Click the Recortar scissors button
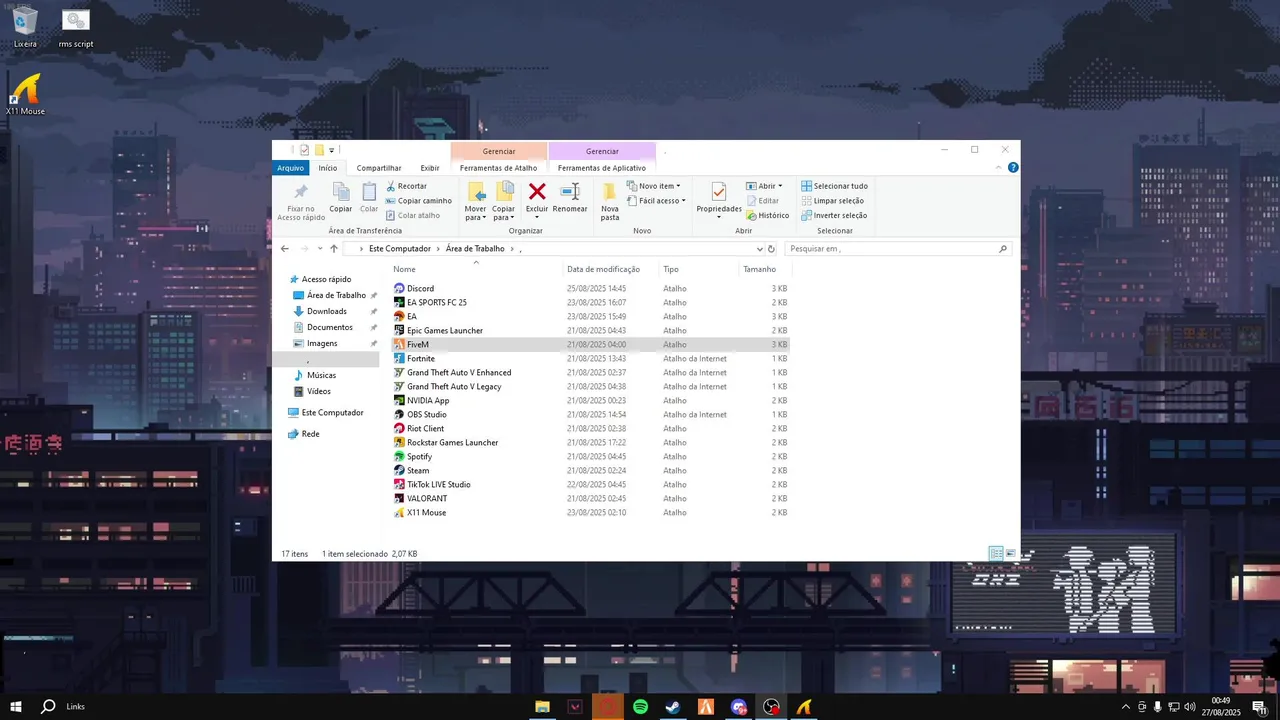Viewport: 1280px width, 720px height. pyautogui.click(x=406, y=186)
